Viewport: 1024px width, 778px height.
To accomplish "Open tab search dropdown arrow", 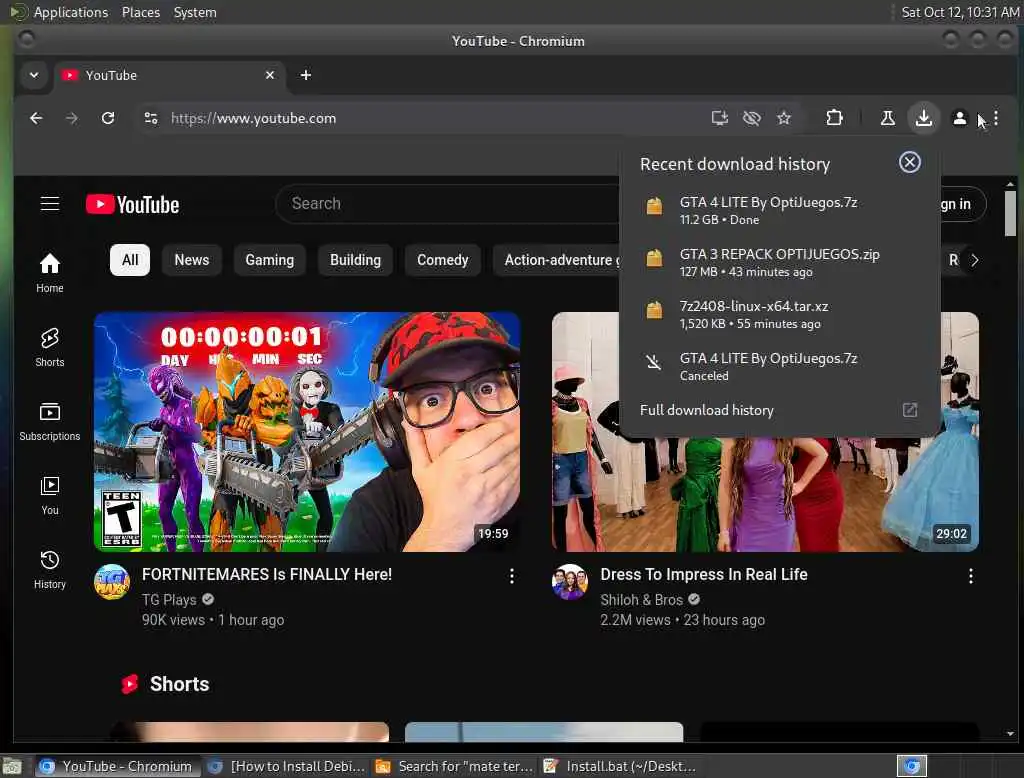I will [34, 75].
